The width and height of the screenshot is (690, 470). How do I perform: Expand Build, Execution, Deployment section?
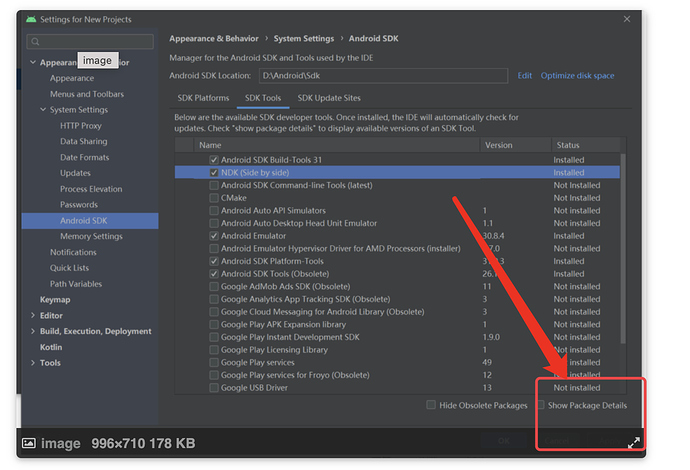click(x=31, y=331)
